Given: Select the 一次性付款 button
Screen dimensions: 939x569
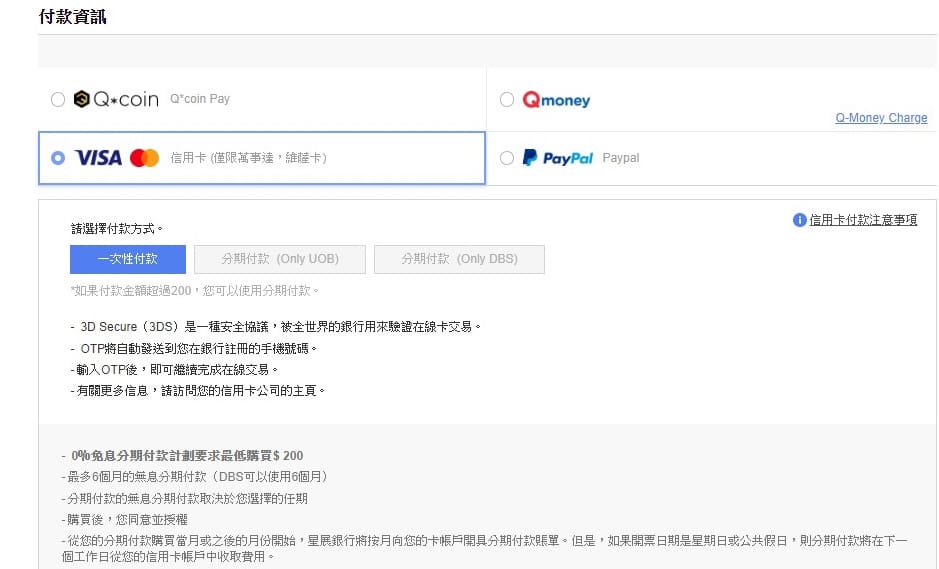Looking at the screenshot, I should (128, 259).
